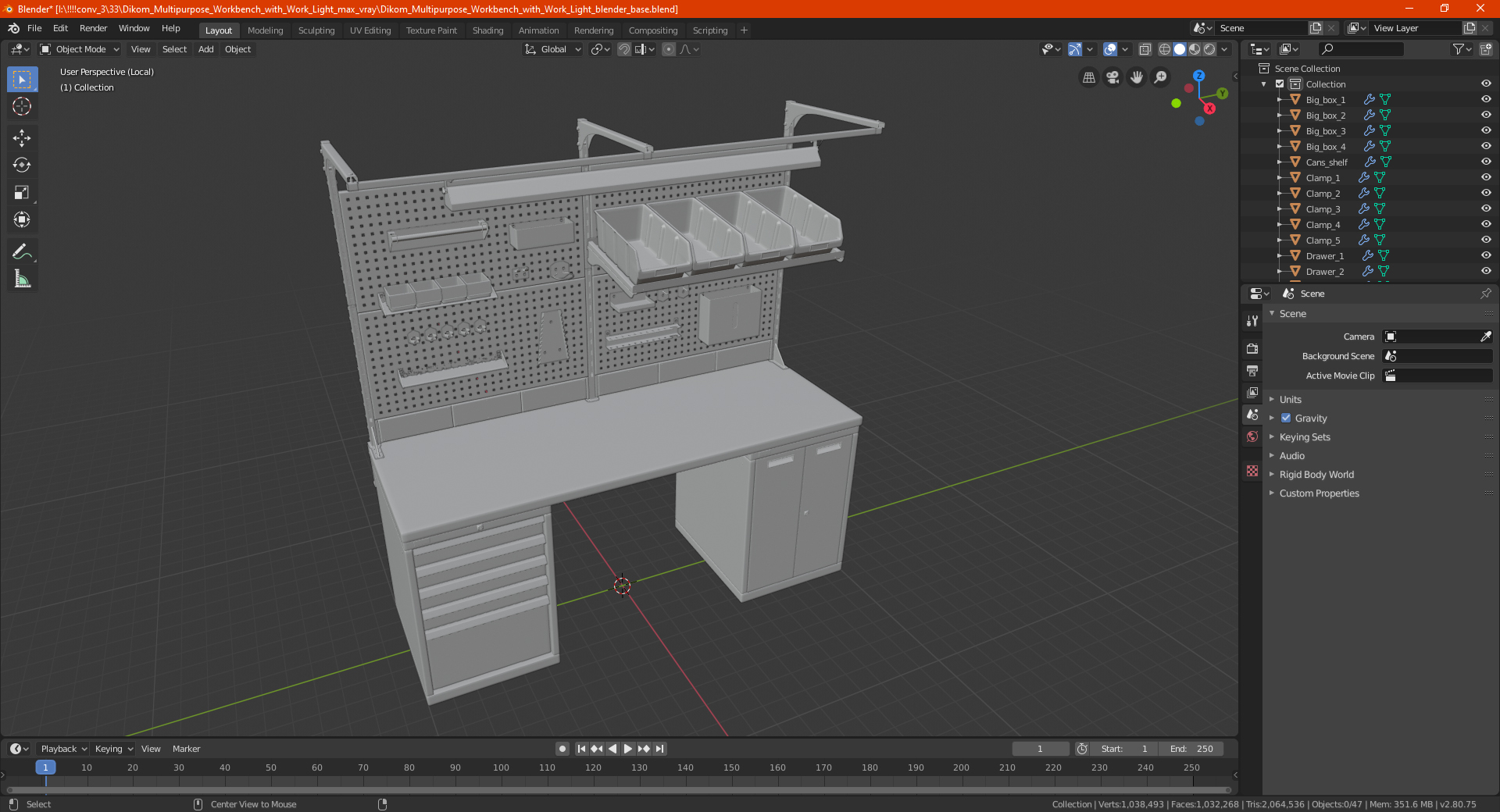This screenshot has height=812, width=1500.
Task: Toggle auto keying record button
Action: click(x=562, y=749)
